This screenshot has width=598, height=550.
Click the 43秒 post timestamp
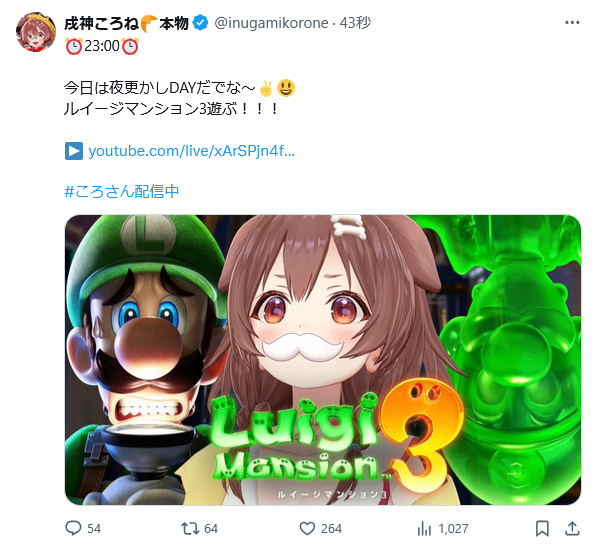(x=355, y=23)
